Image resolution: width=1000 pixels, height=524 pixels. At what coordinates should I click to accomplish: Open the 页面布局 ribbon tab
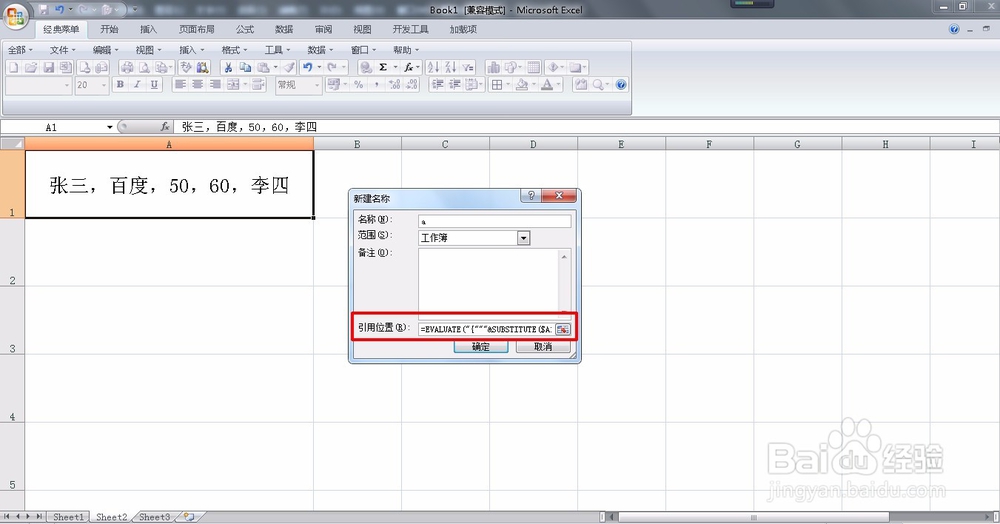(x=196, y=29)
